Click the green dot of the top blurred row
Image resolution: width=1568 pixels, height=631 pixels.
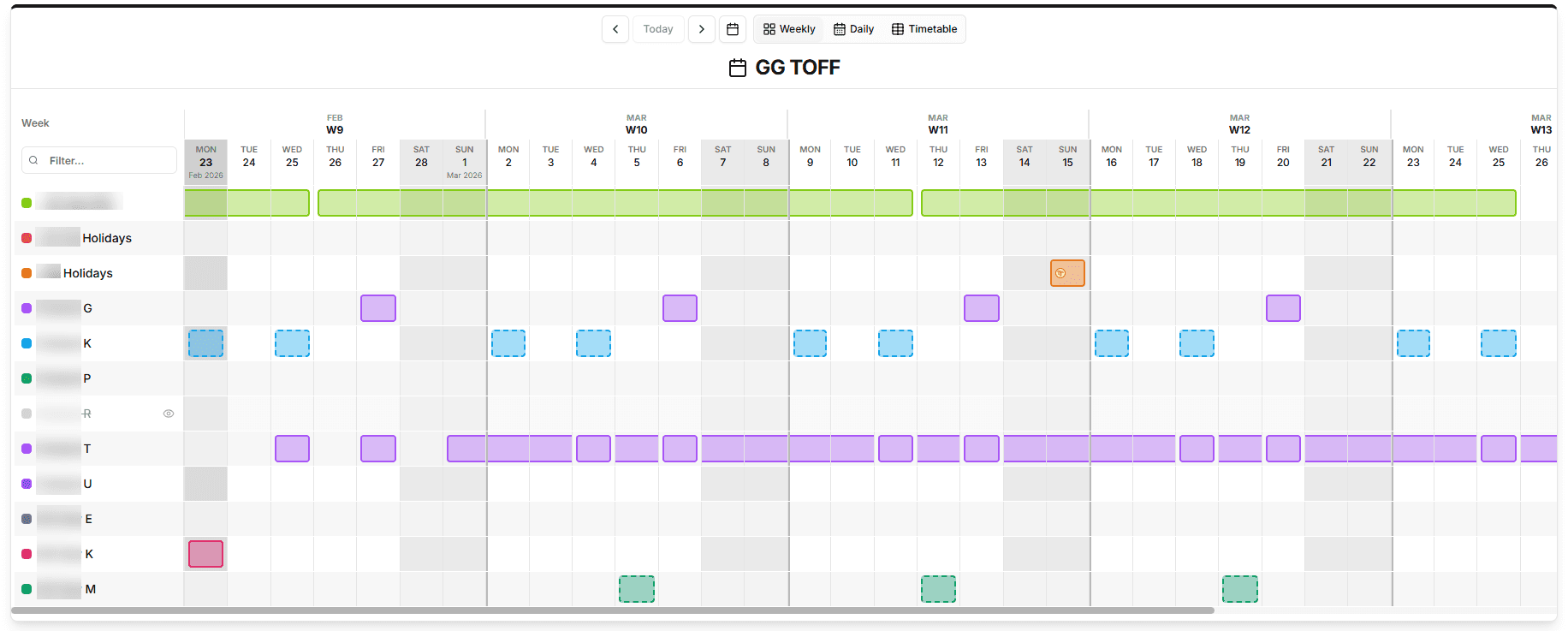point(27,203)
